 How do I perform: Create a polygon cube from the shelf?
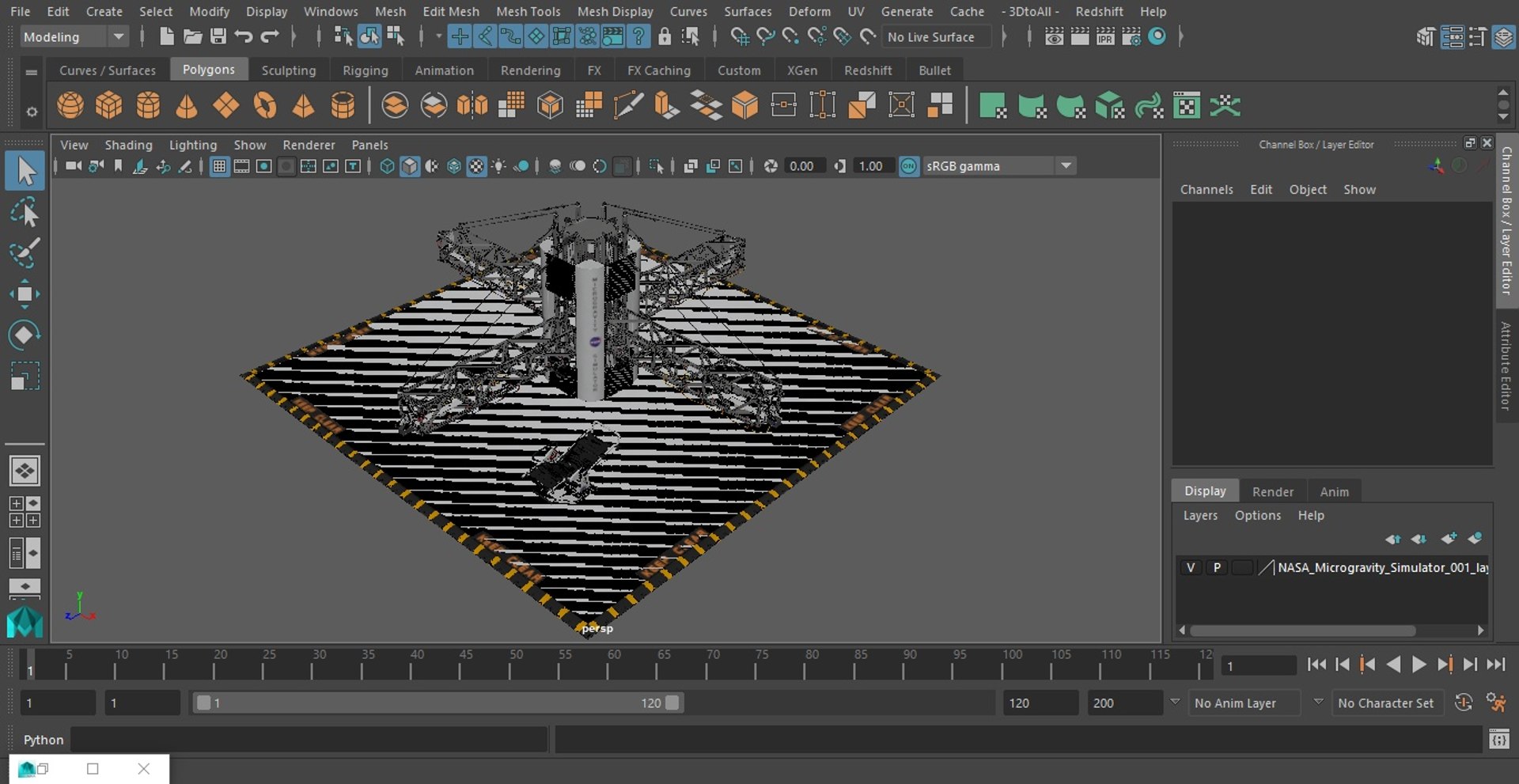tap(109, 105)
